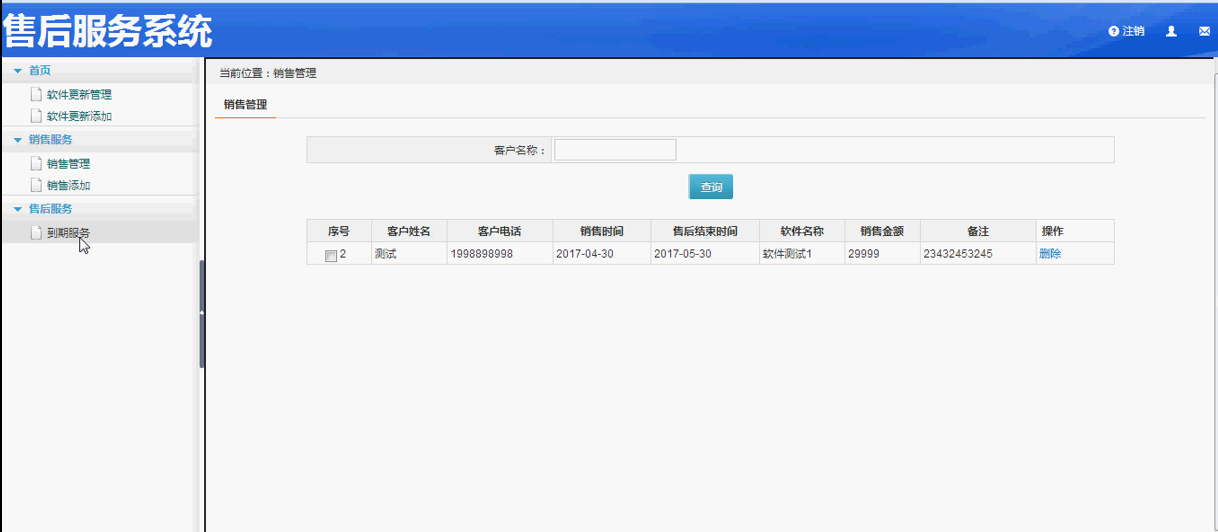Click 删除 link for 测试 row

pyautogui.click(x=1050, y=254)
